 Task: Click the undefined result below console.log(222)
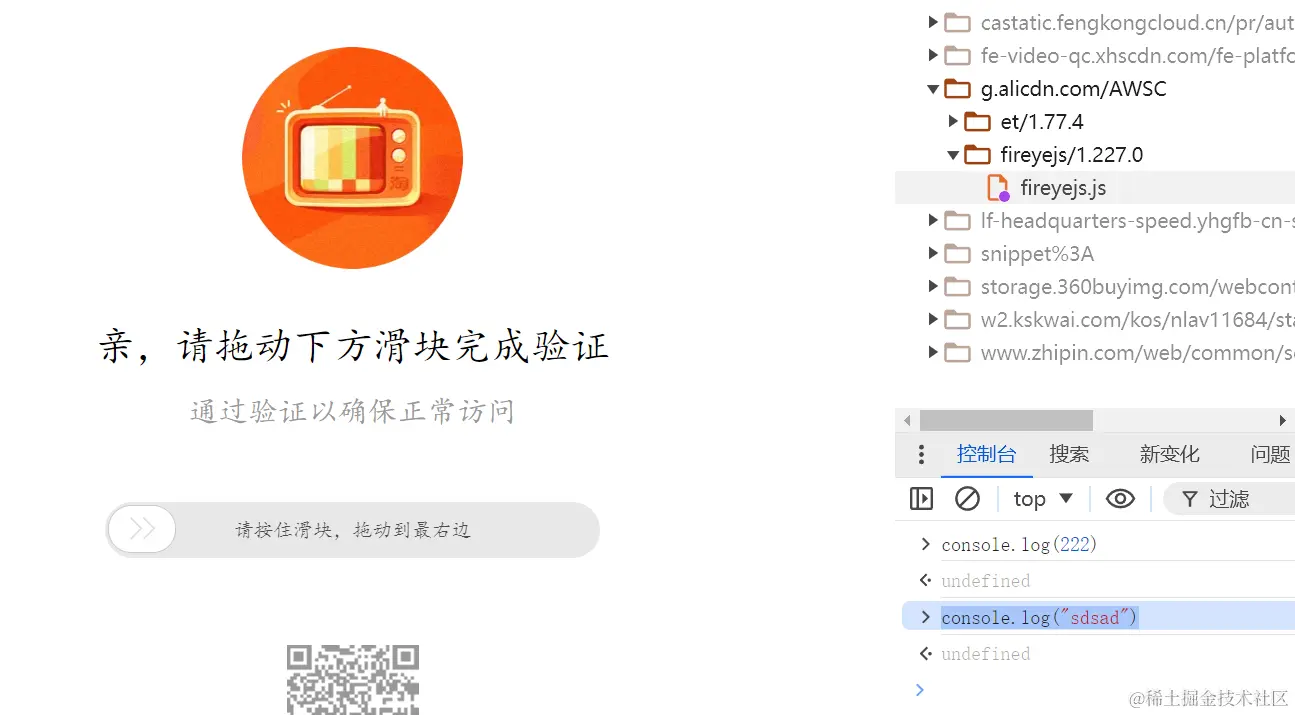pyautogui.click(x=985, y=581)
